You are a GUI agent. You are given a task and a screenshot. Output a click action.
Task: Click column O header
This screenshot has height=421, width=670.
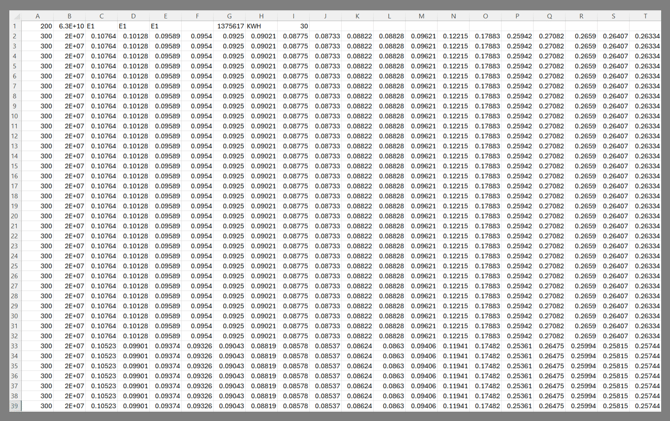pos(485,16)
